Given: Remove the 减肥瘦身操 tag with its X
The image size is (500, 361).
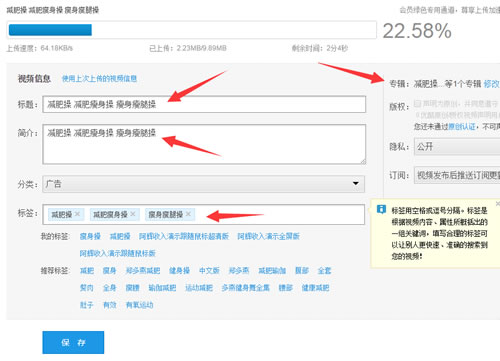Looking at the screenshot, I should 133,214.
